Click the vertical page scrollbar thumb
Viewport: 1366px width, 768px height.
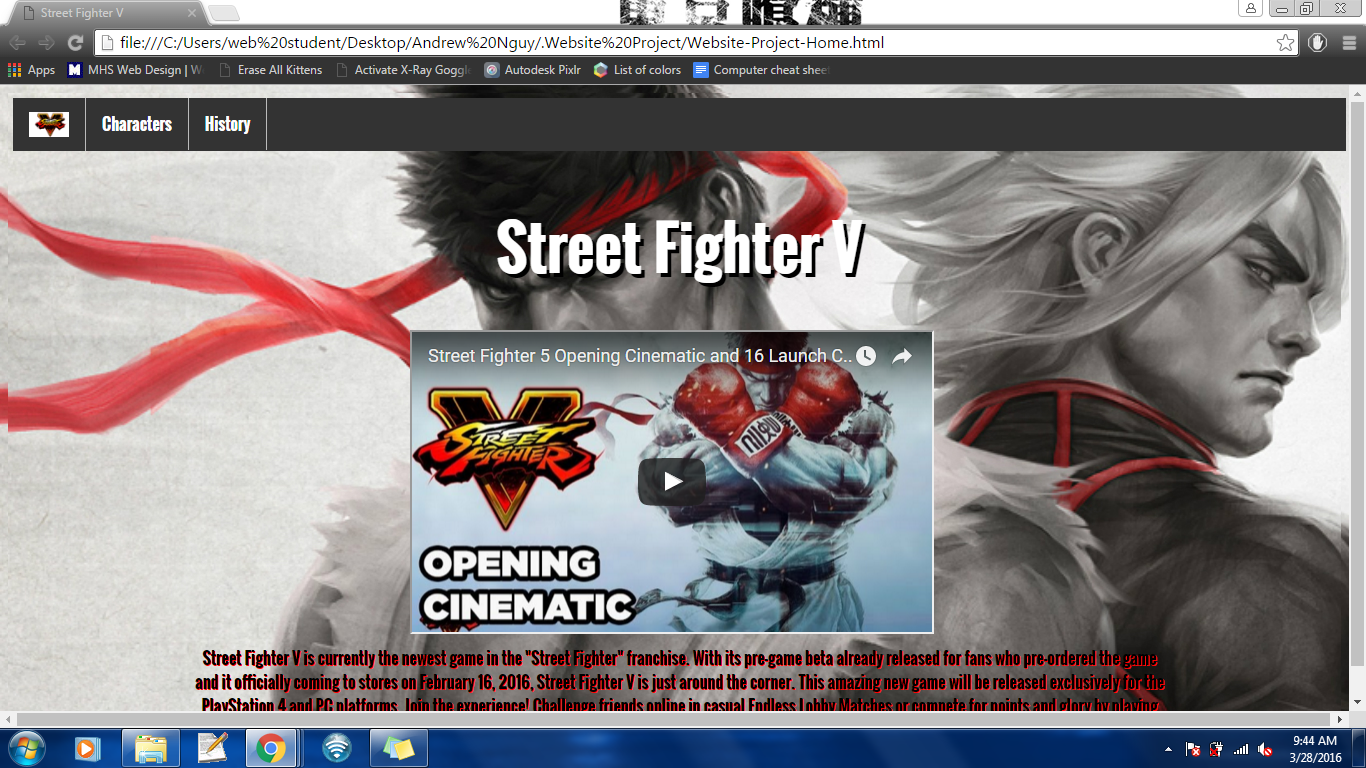click(1357, 384)
